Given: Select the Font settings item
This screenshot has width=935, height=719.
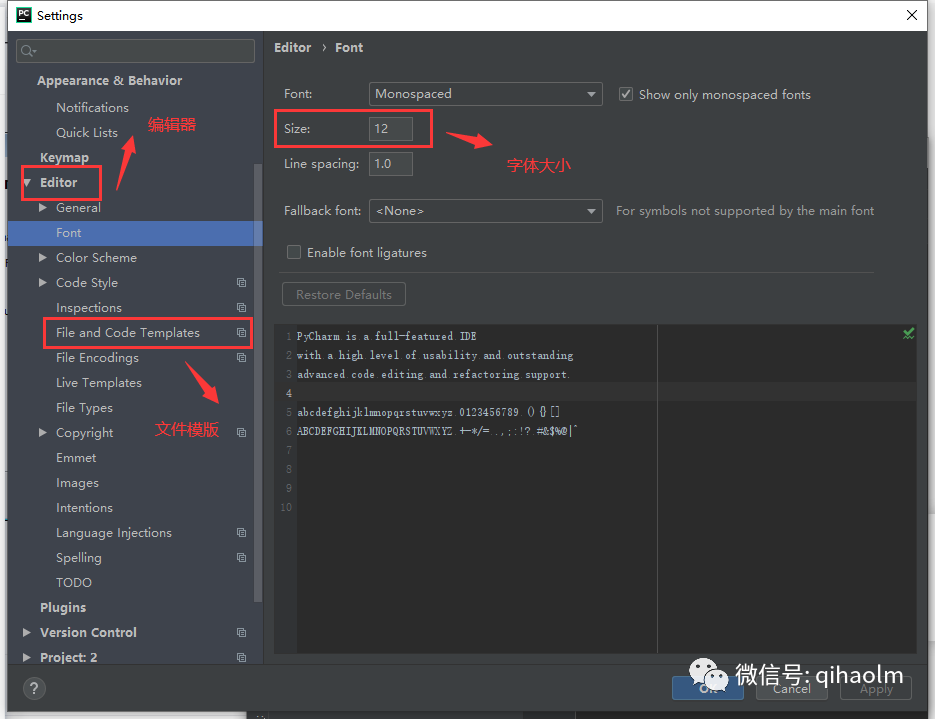Looking at the screenshot, I should (x=135, y=233).
